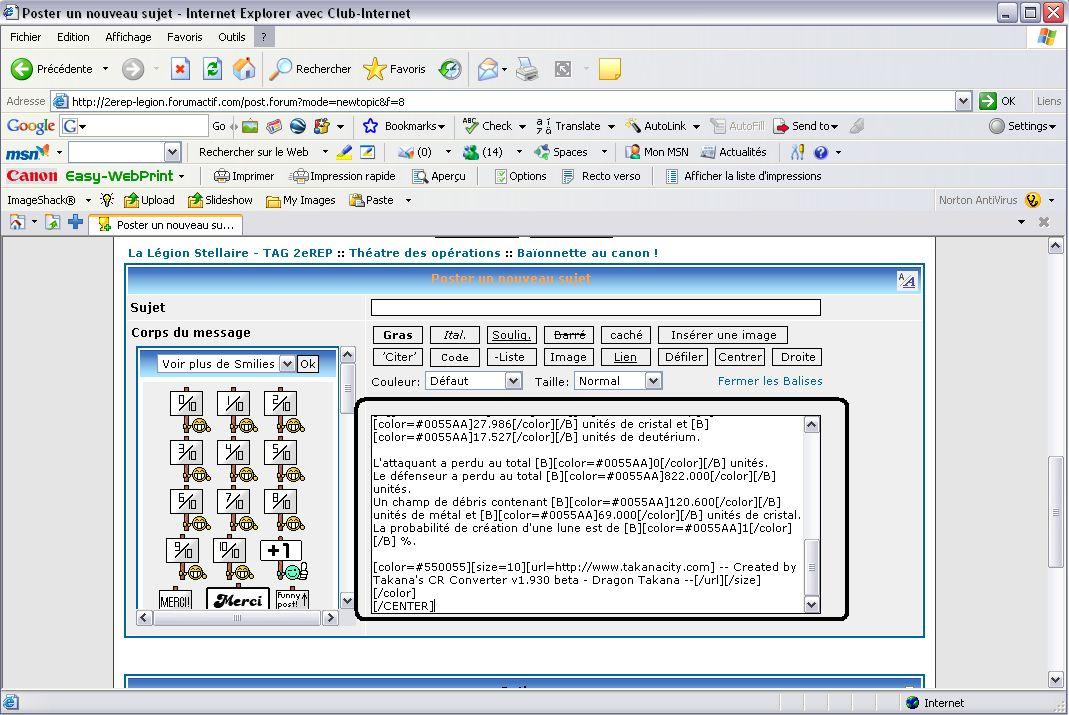The image size is (1069, 715).
Task: Click the IE Home icon
Action: (x=244, y=69)
